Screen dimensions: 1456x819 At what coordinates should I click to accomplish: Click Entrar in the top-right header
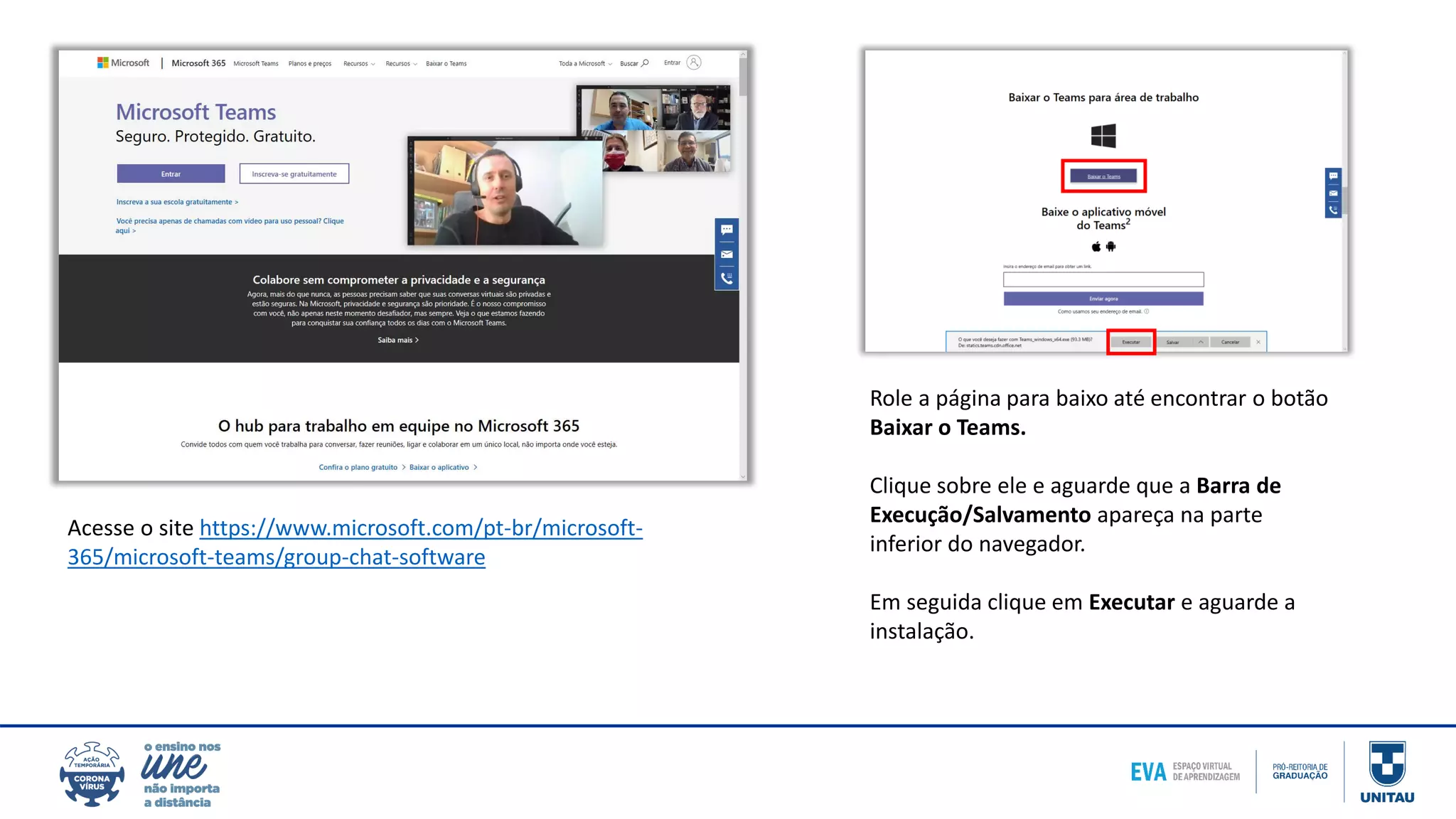pyautogui.click(x=673, y=63)
